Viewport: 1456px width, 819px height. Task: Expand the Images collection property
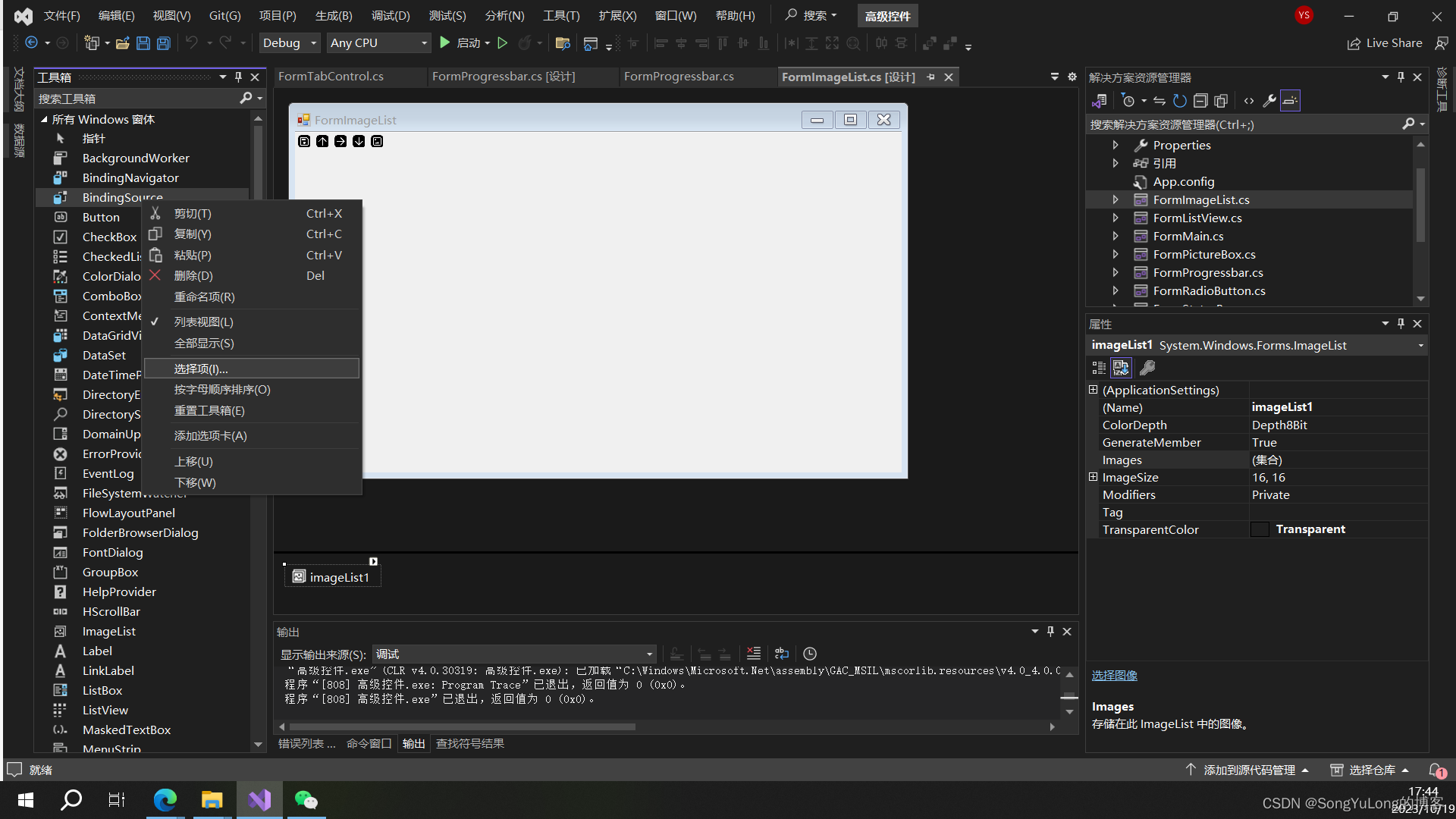pyautogui.click(x=1265, y=459)
